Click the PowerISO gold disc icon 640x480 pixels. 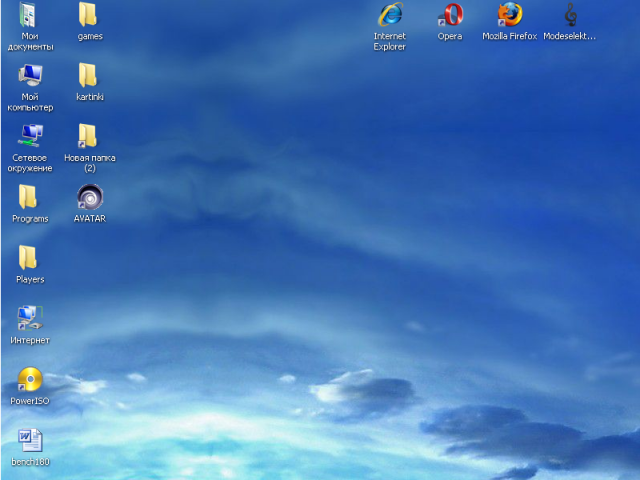pos(30,379)
